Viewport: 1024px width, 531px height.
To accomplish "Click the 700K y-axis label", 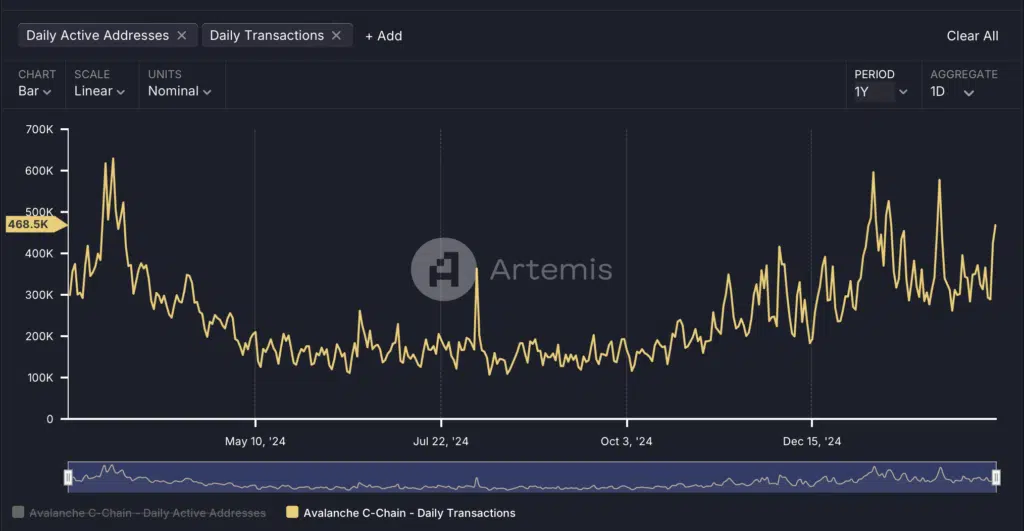I will pos(40,129).
